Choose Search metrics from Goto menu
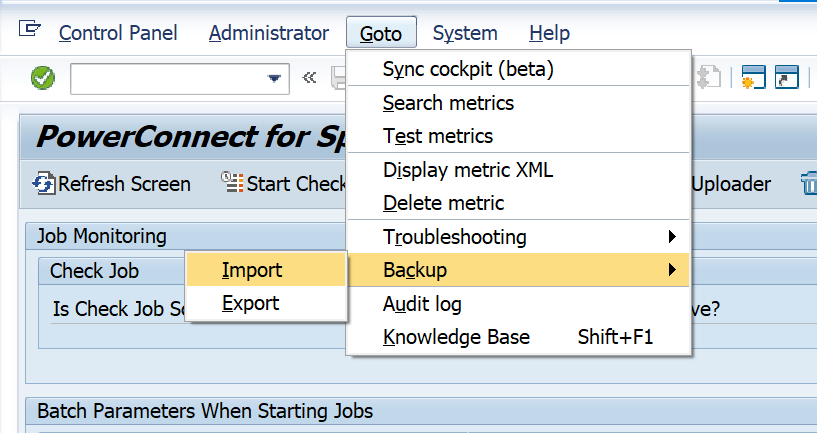817x433 pixels. (448, 103)
